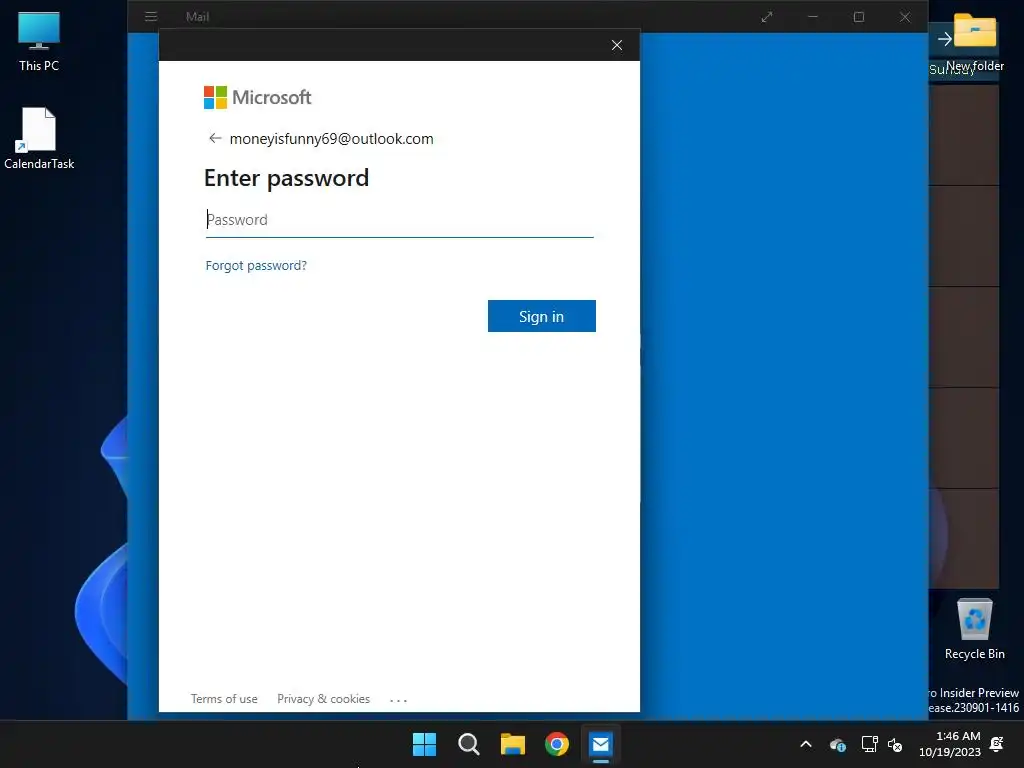The image size is (1024, 768).
Task: Close the Microsoft sign-in dialog
Action: 616,45
